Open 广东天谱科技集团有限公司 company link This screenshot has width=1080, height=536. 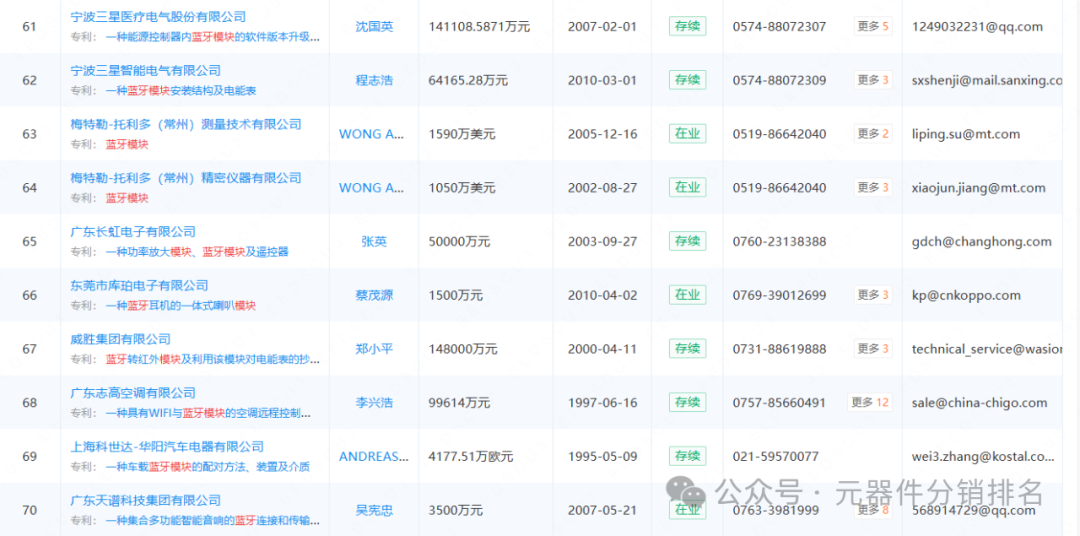[x=146, y=501]
